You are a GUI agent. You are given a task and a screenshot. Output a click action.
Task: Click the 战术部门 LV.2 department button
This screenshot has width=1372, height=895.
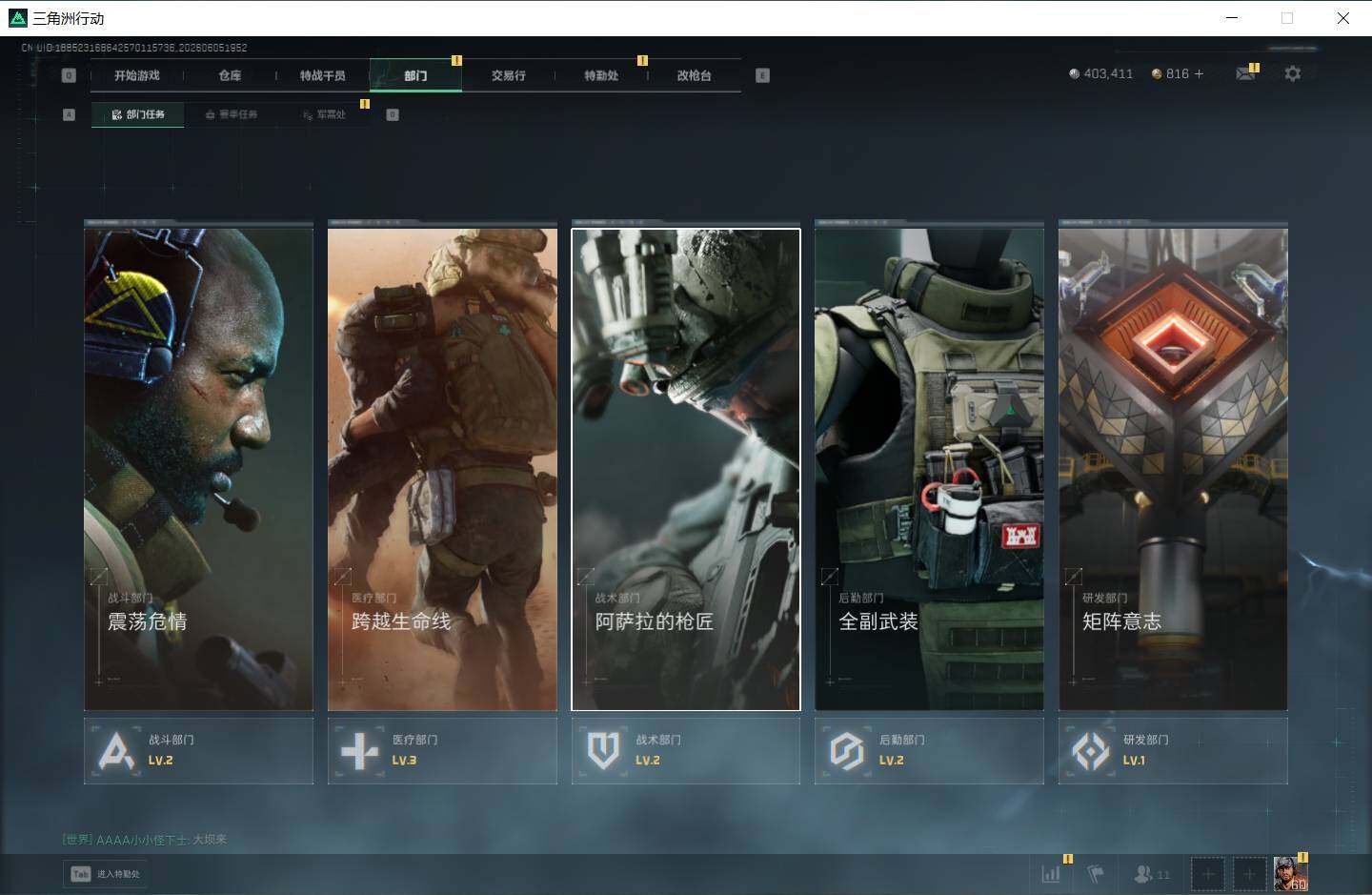(x=686, y=751)
